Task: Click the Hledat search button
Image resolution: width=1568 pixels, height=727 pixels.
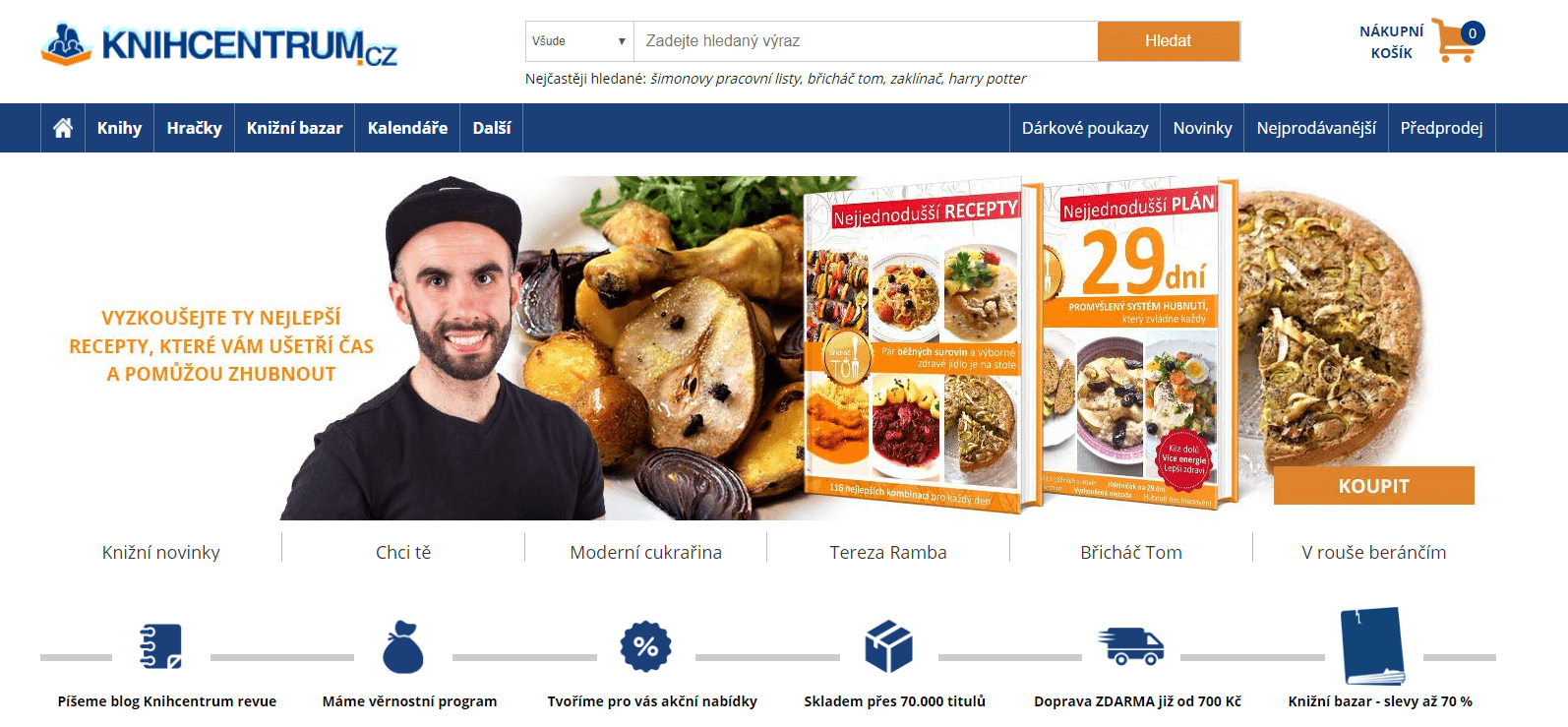Action: 1168,41
